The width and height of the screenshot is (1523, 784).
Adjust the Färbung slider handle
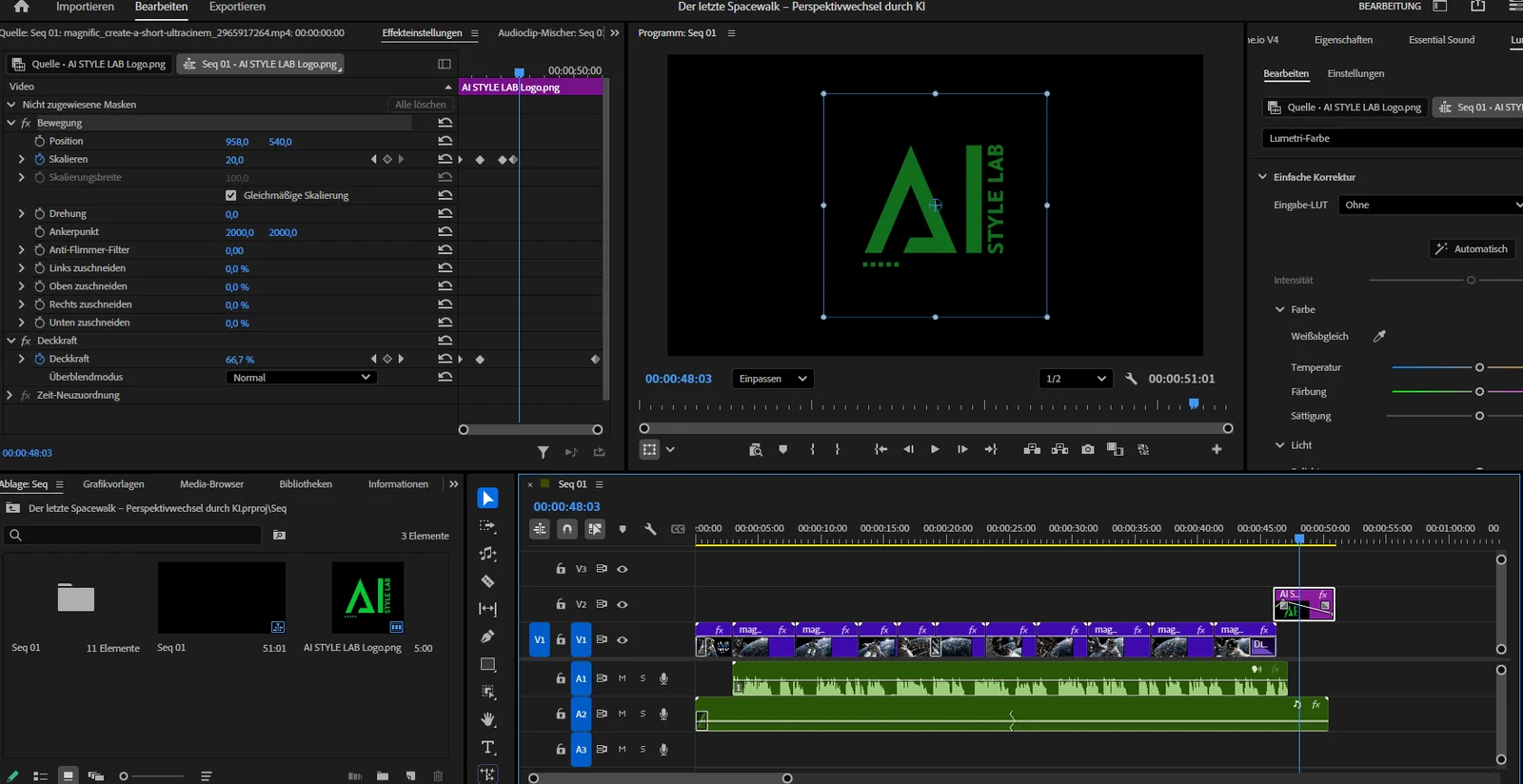[1479, 392]
